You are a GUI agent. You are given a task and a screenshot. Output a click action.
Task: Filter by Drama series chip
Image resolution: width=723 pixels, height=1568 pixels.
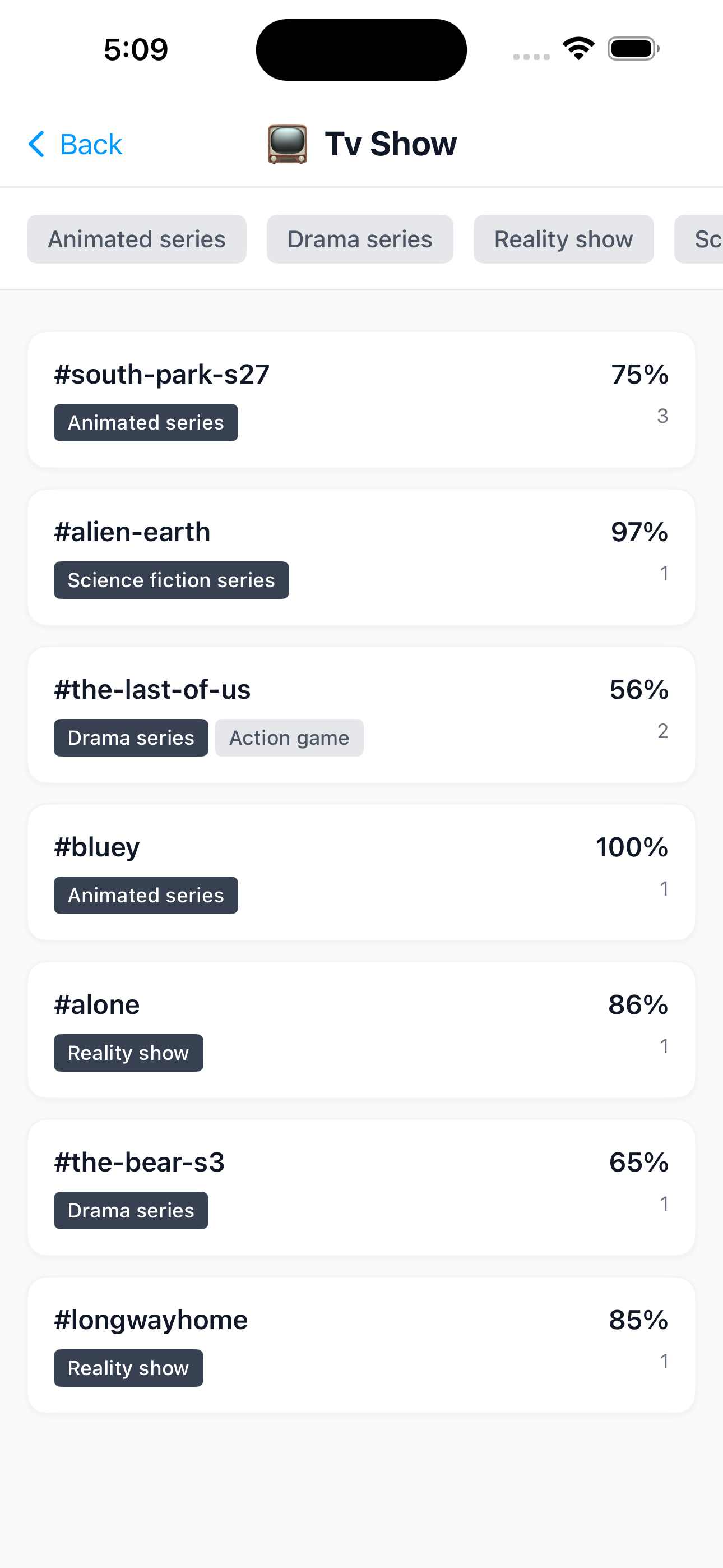(x=360, y=239)
